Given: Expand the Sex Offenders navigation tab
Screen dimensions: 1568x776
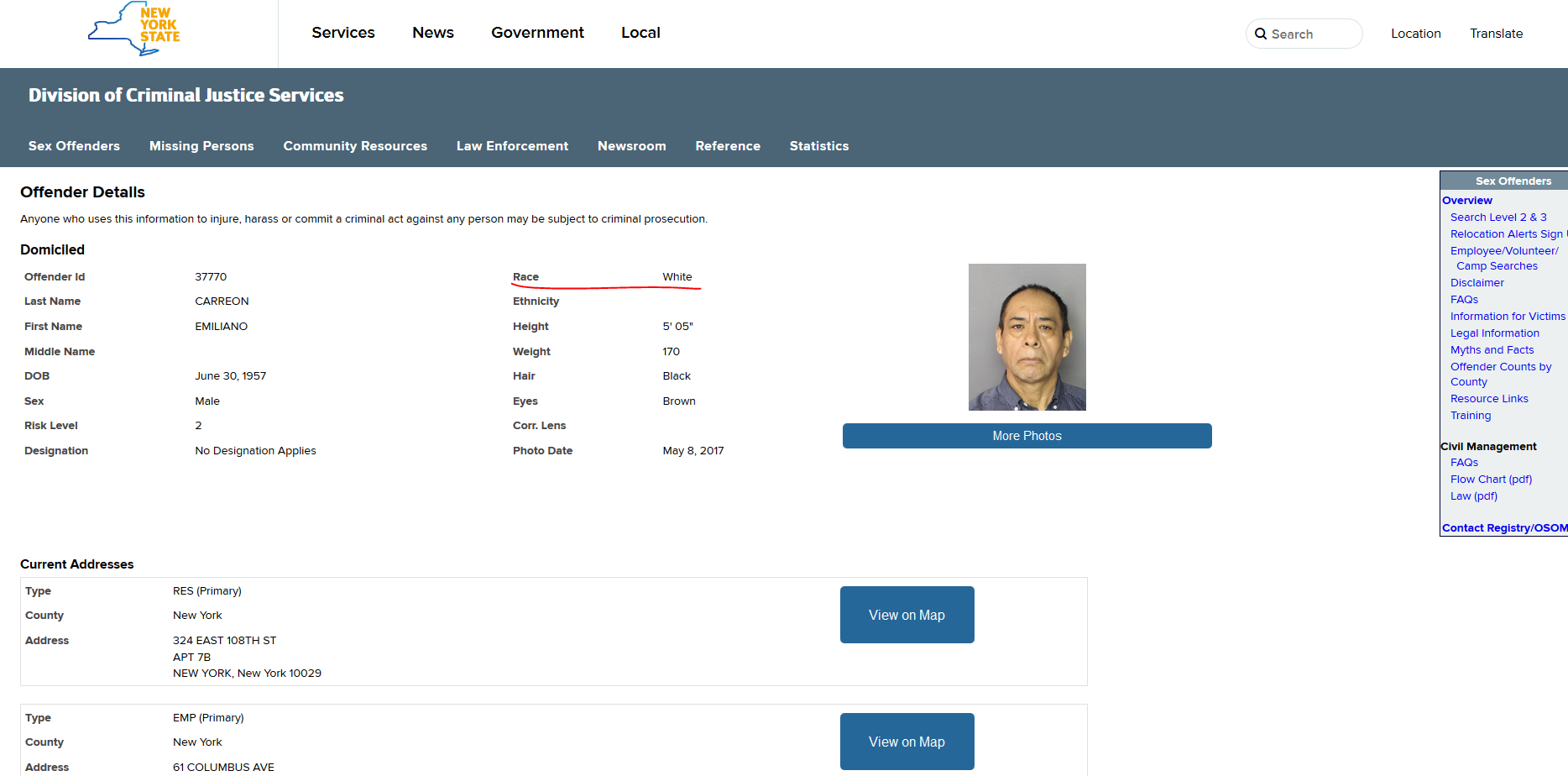Looking at the screenshot, I should pyautogui.click(x=74, y=146).
